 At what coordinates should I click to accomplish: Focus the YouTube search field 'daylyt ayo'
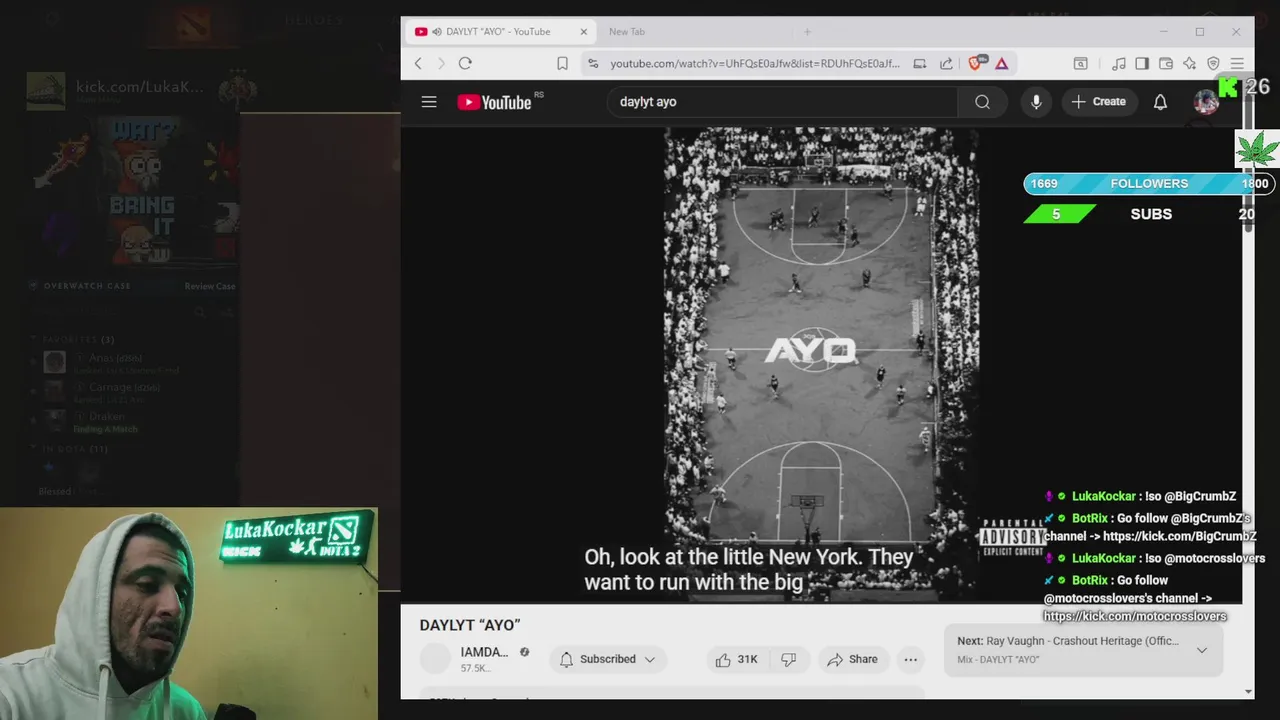pos(783,102)
